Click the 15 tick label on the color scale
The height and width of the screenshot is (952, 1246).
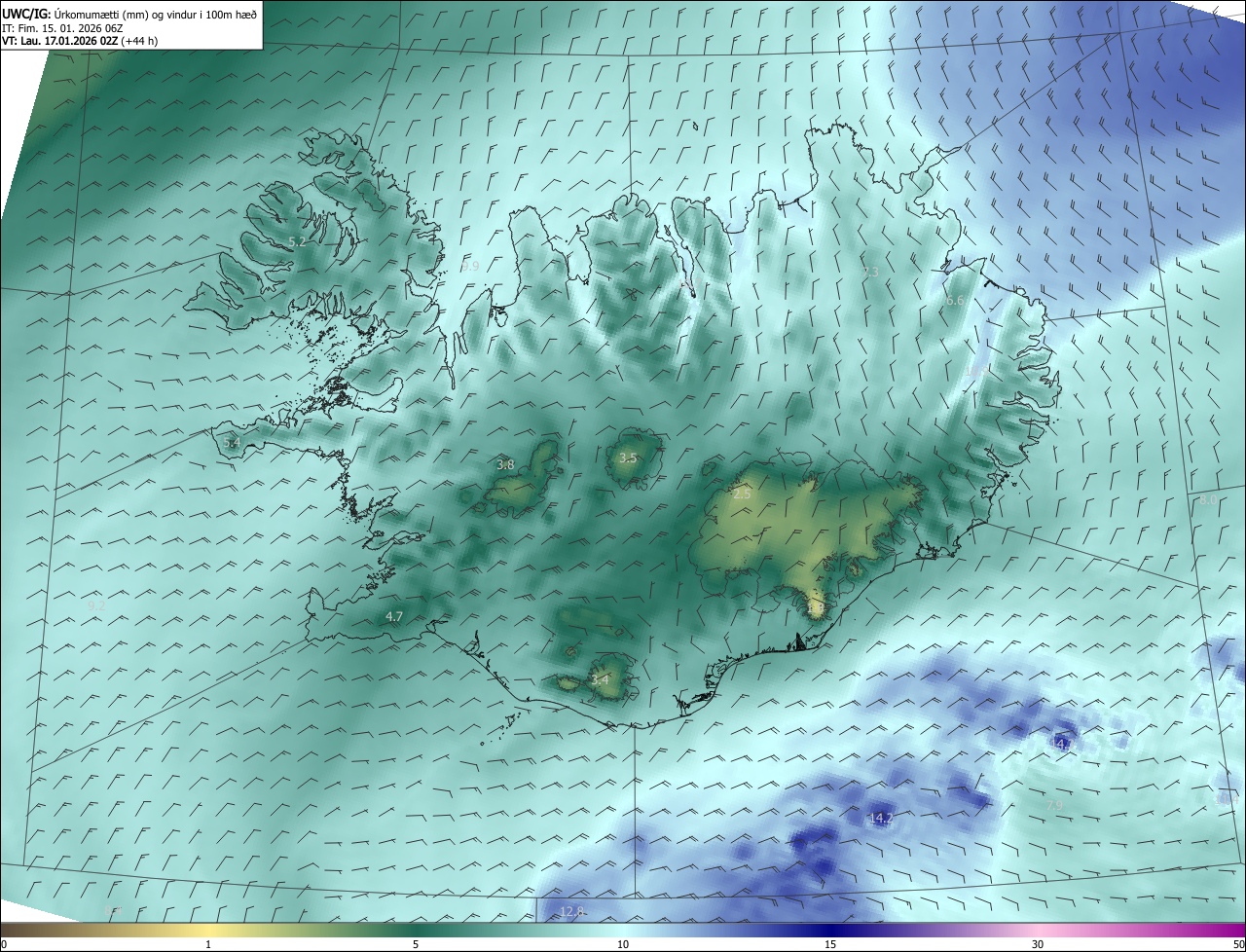[x=830, y=945]
